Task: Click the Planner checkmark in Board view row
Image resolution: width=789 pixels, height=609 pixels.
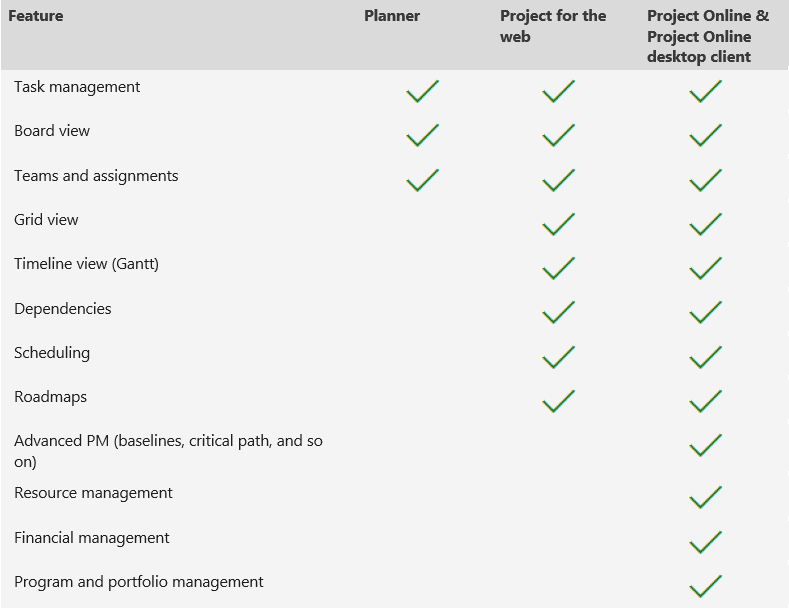Action: click(x=422, y=136)
